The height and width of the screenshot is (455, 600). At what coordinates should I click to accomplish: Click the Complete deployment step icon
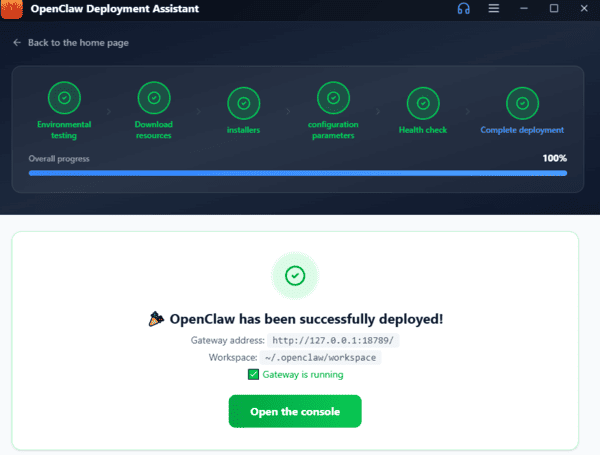521,102
